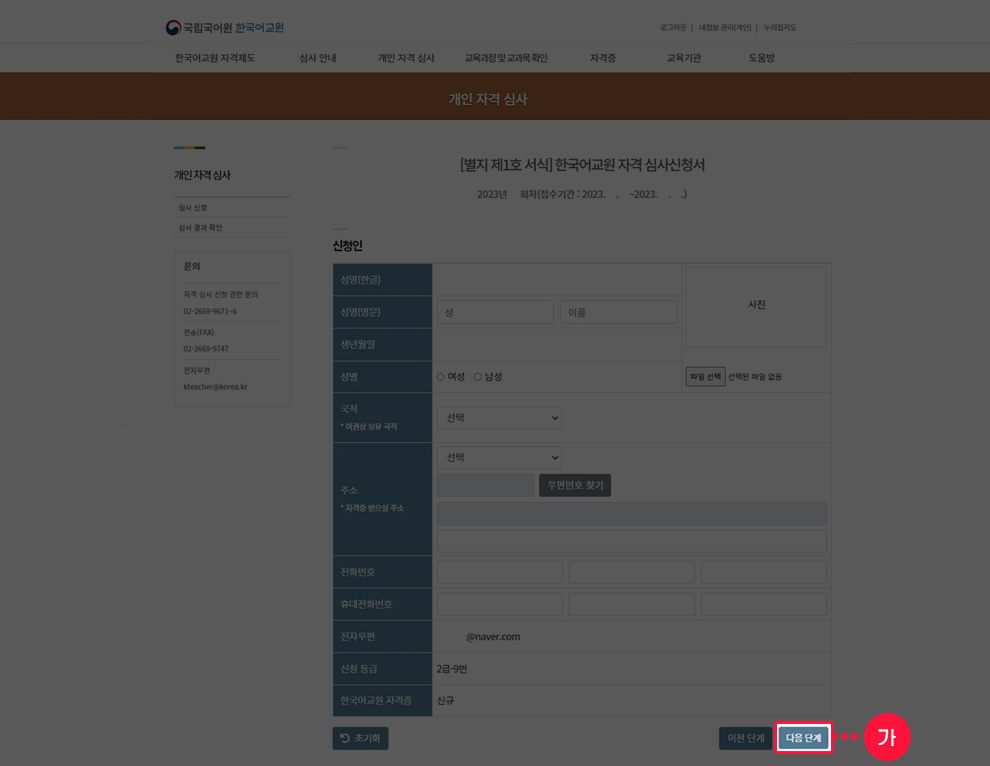The height and width of the screenshot is (766, 990).
Task: Open the 도움방 menu
Action: tap(760, 58)
